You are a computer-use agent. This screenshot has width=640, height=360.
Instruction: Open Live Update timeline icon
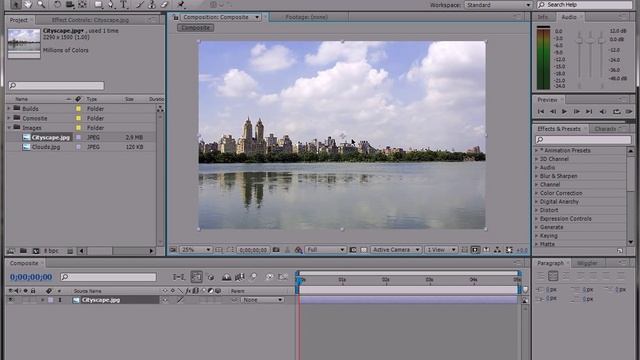(x=196, y=277)
